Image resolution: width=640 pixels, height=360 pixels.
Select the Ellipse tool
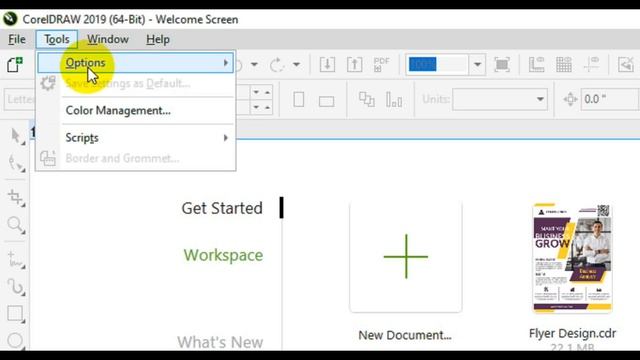(x=16, y=340)
